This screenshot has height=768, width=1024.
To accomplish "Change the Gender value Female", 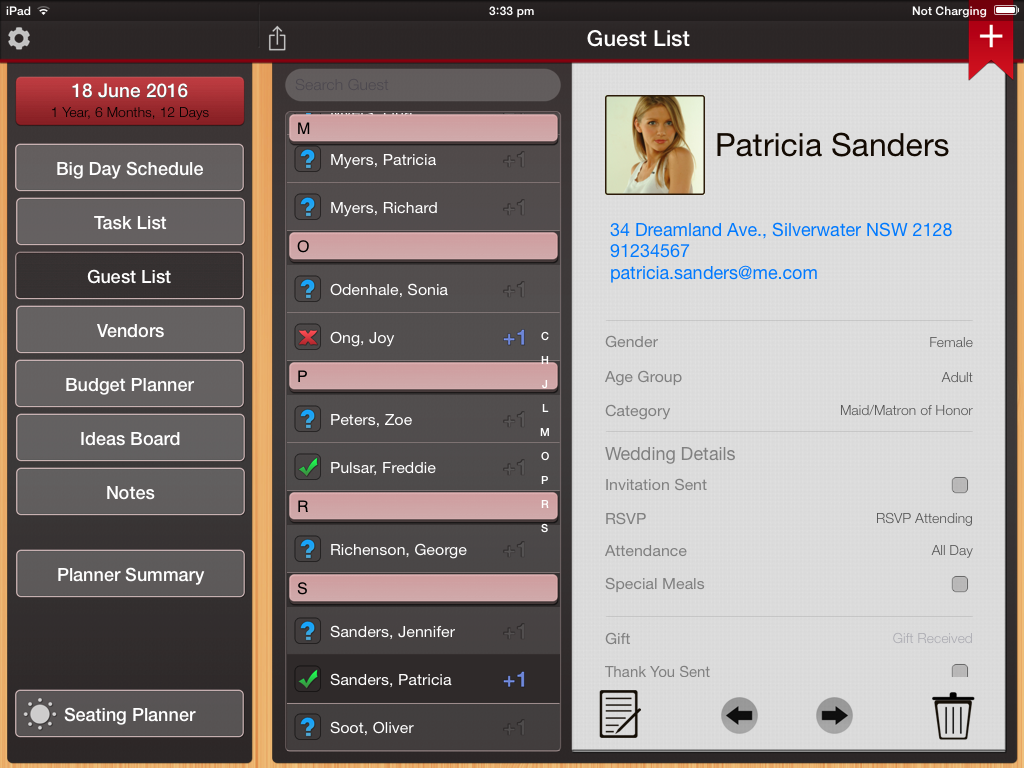I will [950, 342].
